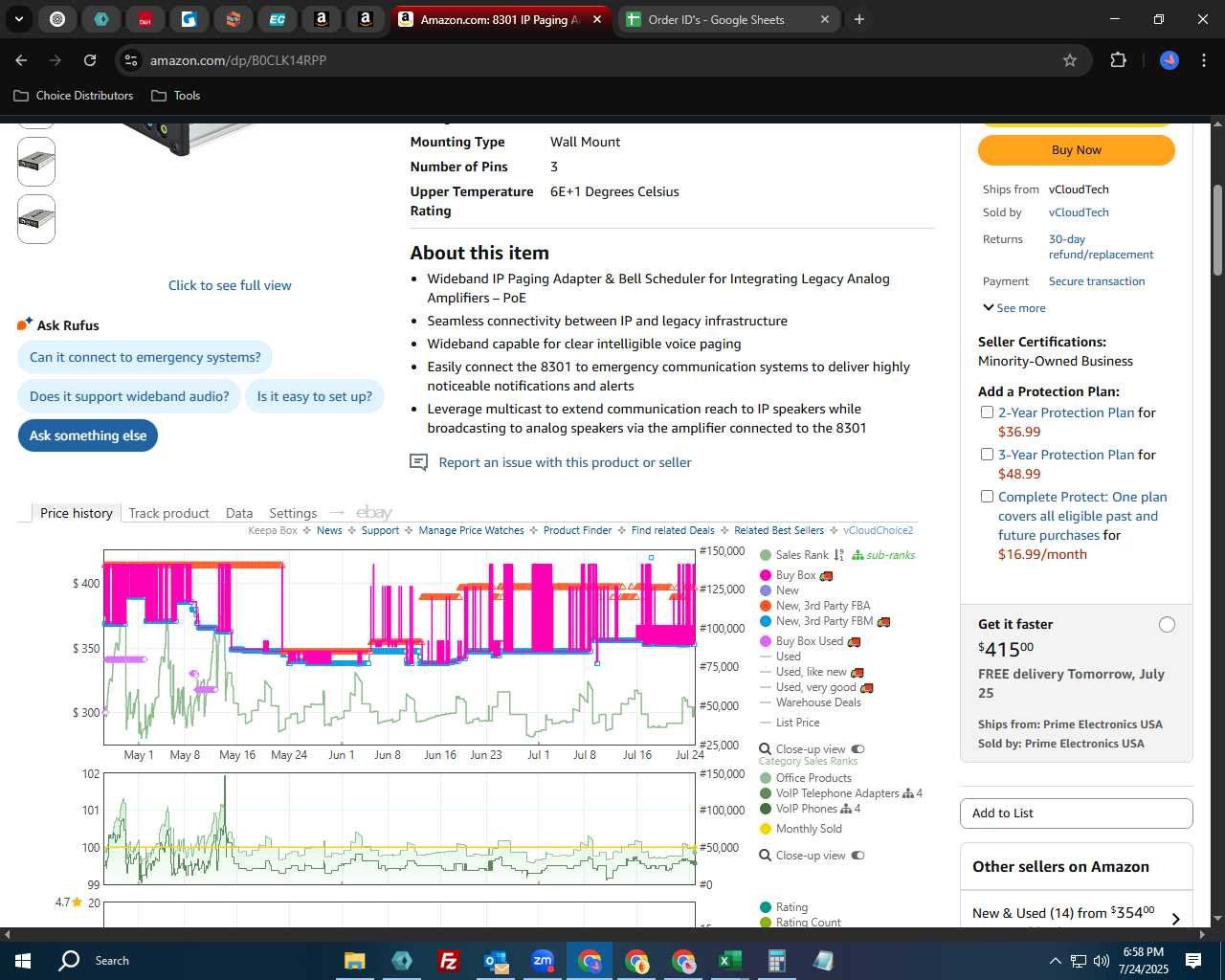1225x980 pixels.
Task: Open Report an issue with this product link
Action: pyautogui.click(x=565, y=462)
